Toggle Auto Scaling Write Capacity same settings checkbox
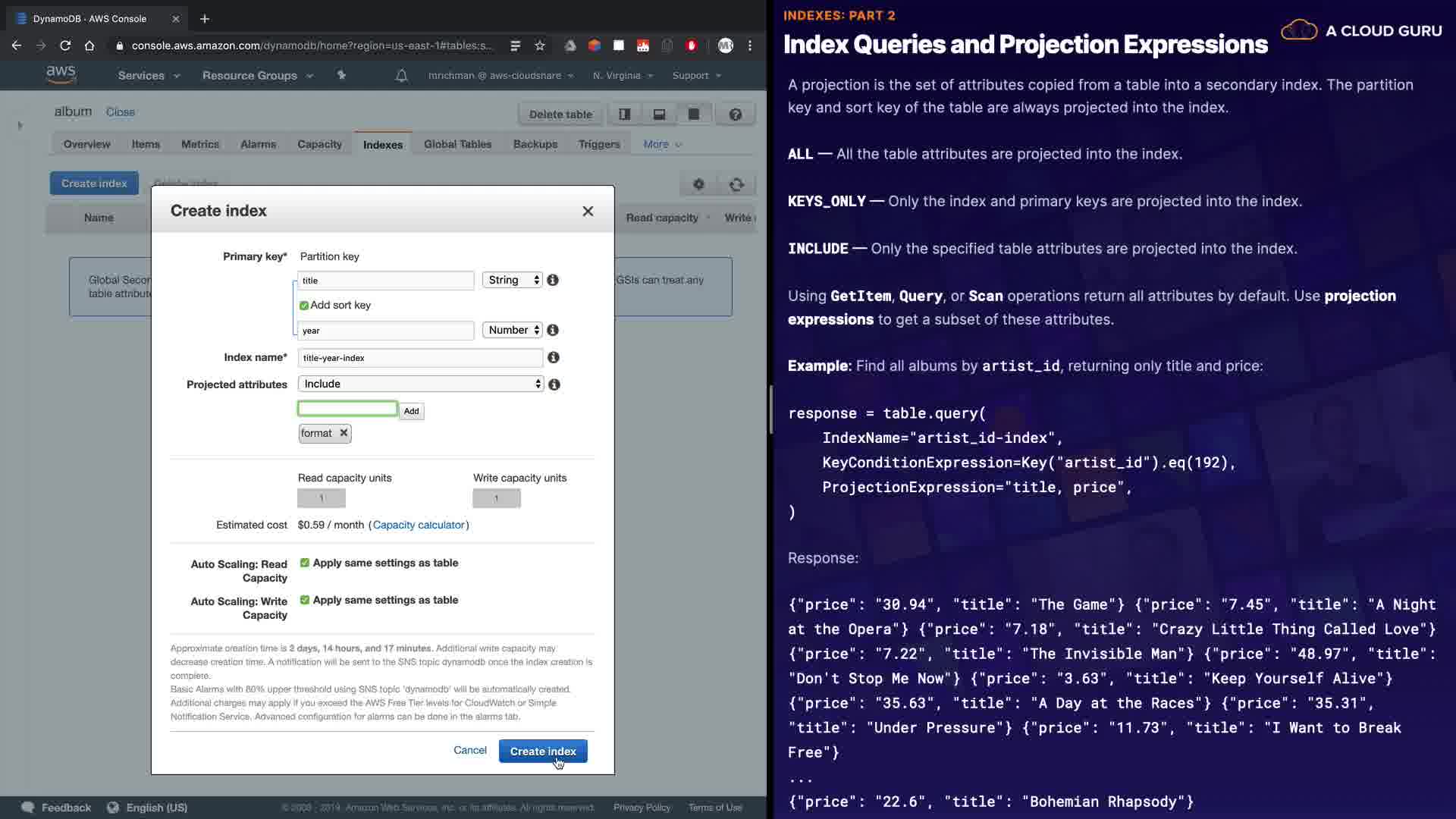 pos(305,600)
